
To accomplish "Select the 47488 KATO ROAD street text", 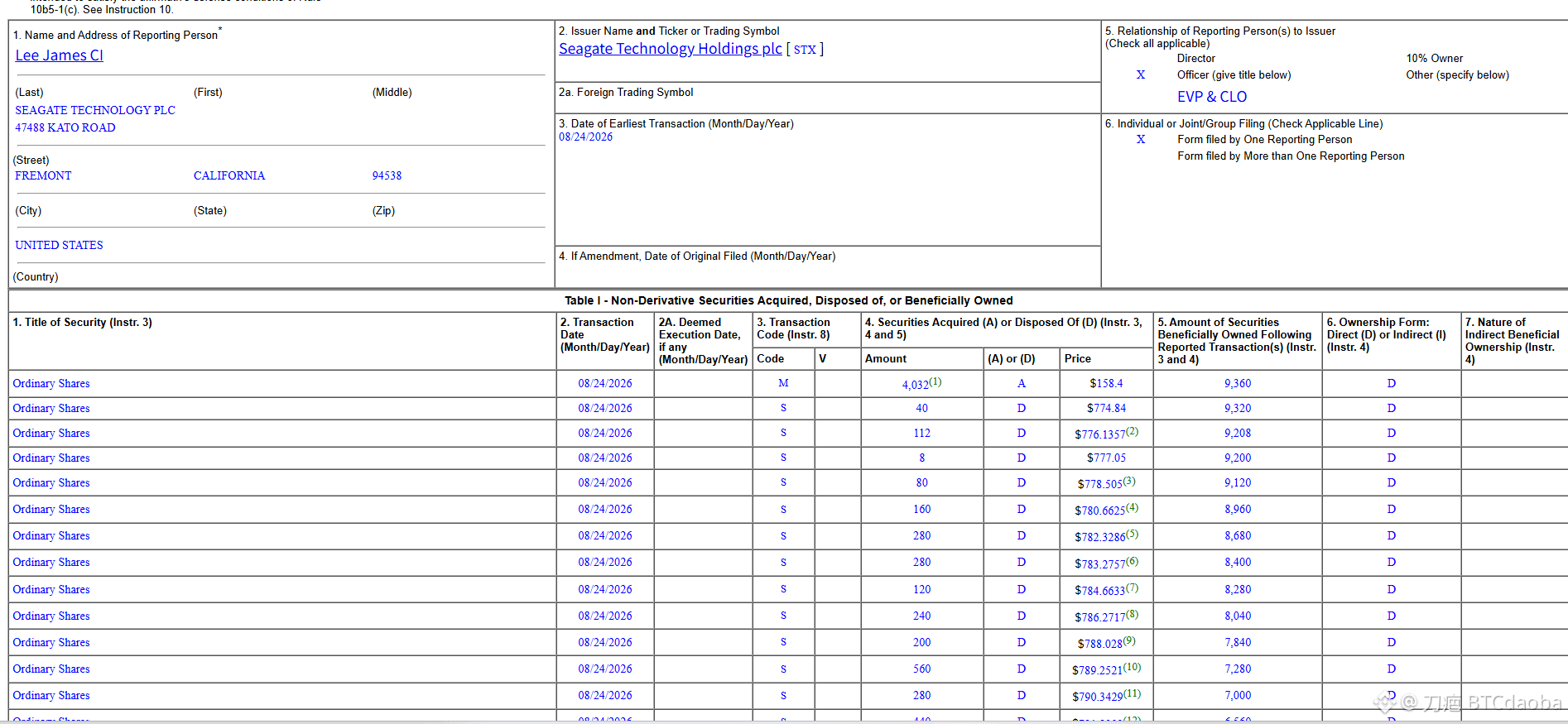I will (x=65, y=127).
